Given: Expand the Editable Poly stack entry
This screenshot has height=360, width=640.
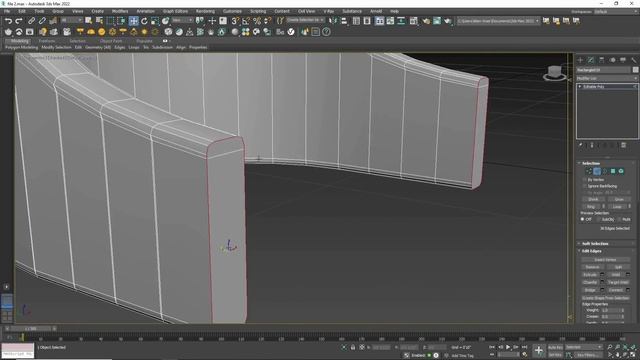Looking at the screenshot, I should [x=580, y=87].
